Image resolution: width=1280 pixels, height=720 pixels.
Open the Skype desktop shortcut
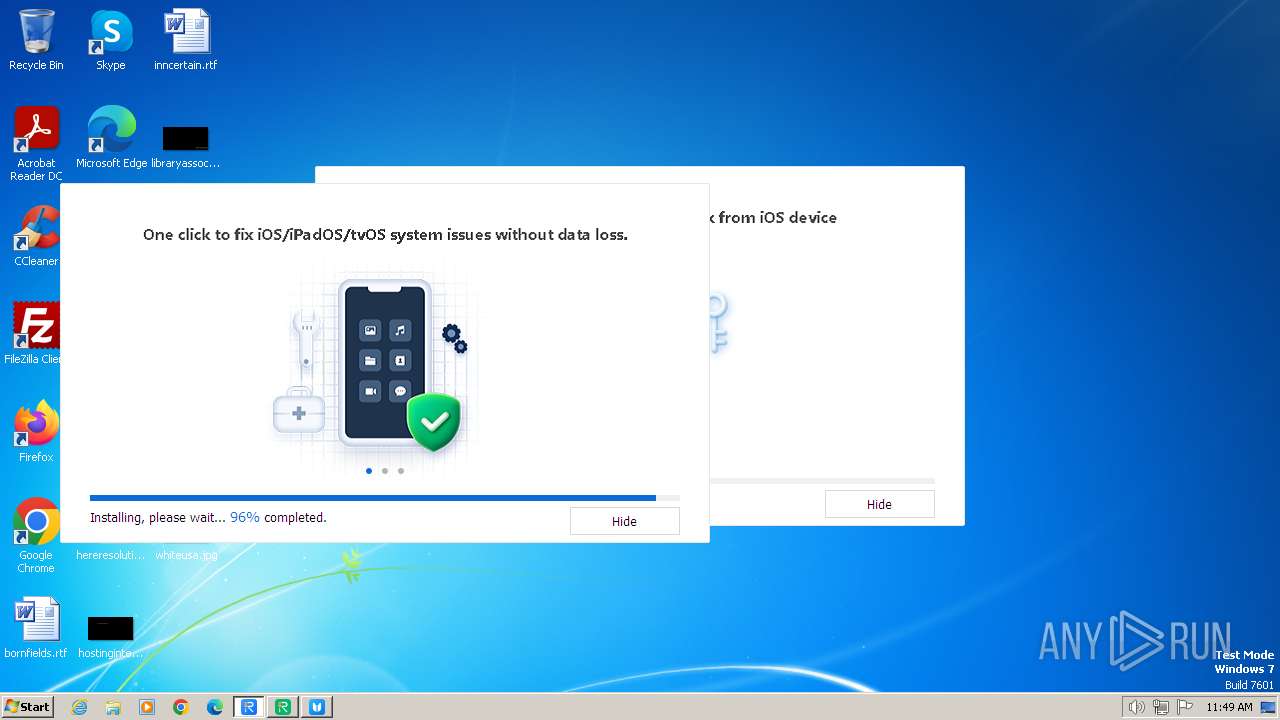(110, 40)
